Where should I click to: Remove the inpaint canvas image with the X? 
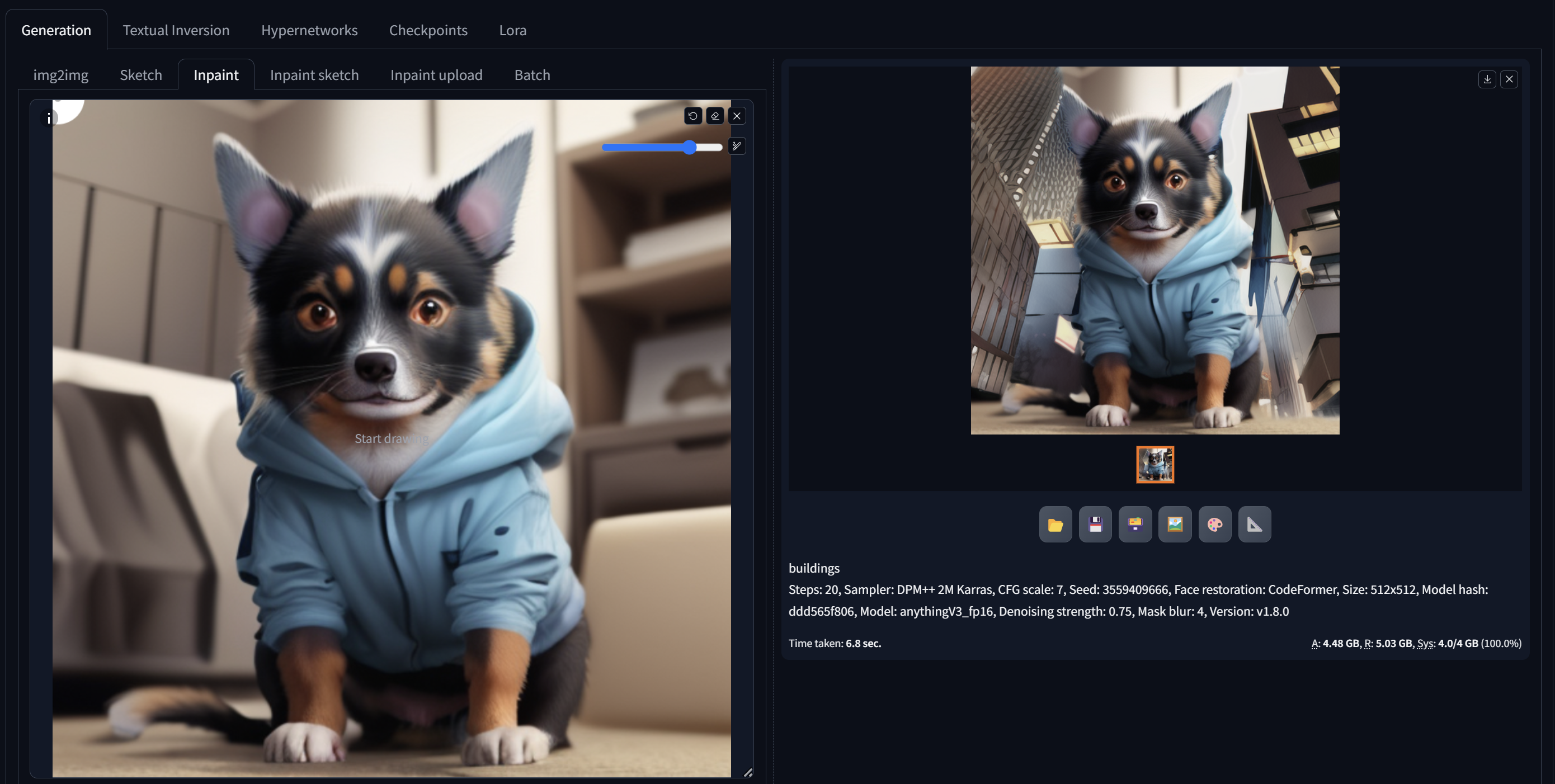pos(737,115)
